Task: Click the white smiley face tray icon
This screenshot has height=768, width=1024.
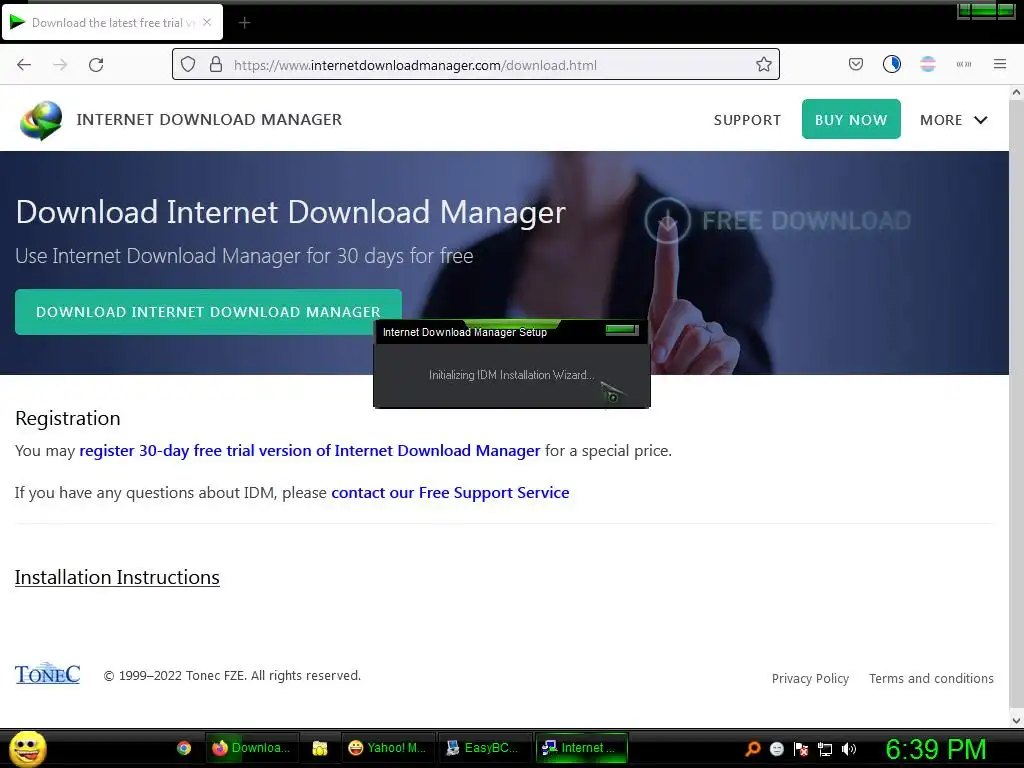Action: pos(776,748)
